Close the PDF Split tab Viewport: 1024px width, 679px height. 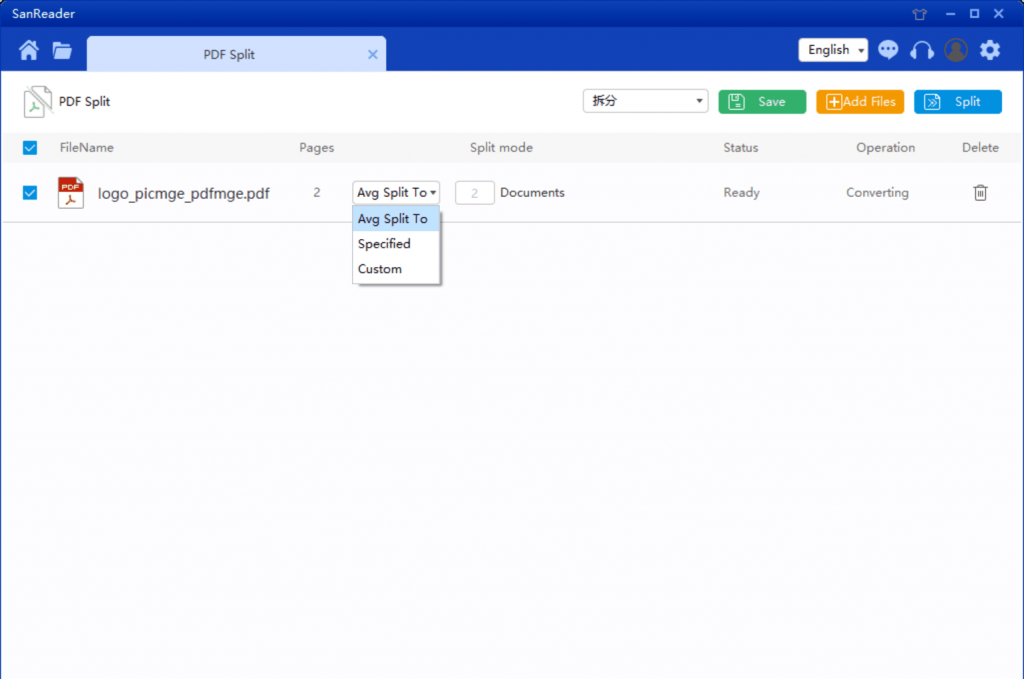[373, 55]
